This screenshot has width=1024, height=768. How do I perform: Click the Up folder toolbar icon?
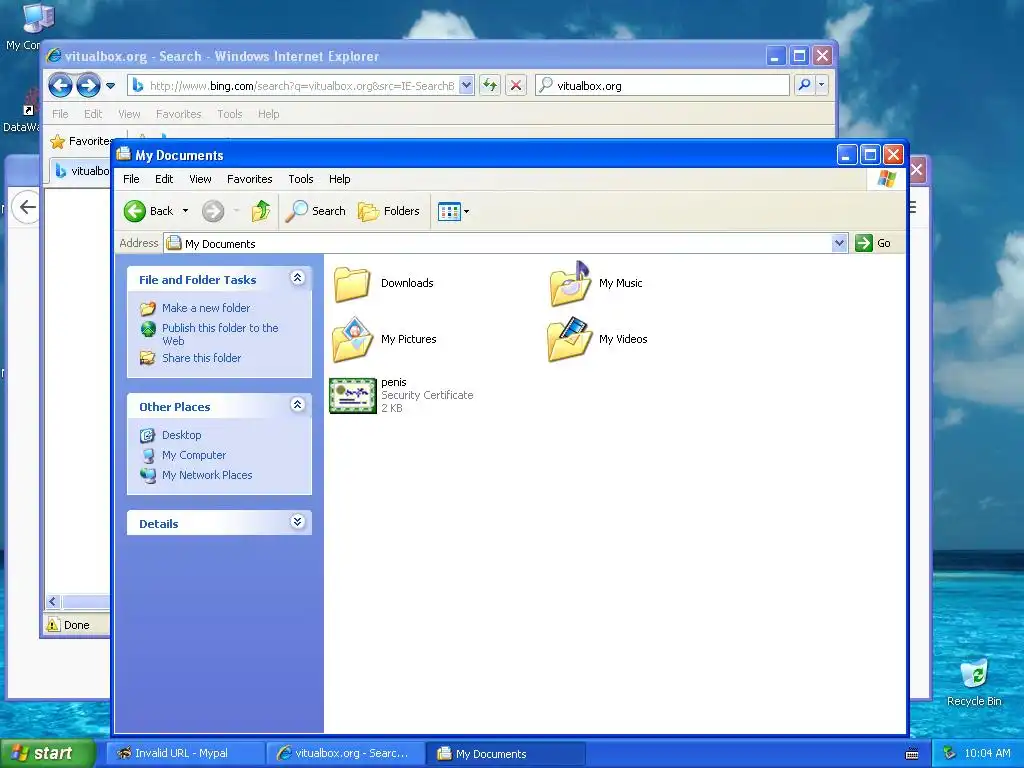pyautogui.click(x=261, y=211)
